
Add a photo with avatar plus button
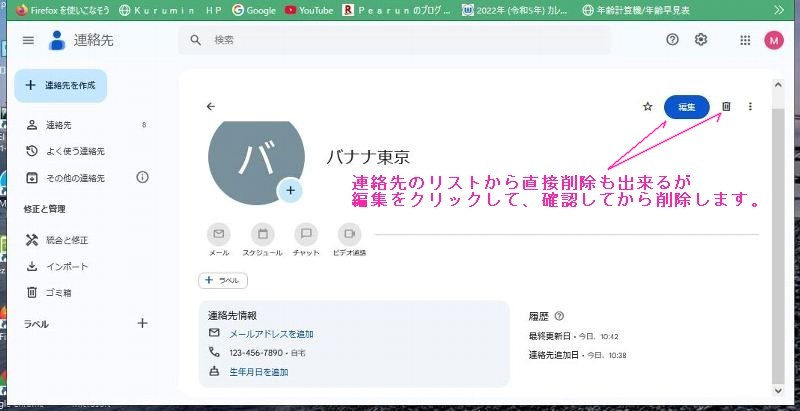pyautogui.click(x=290, y=191)
